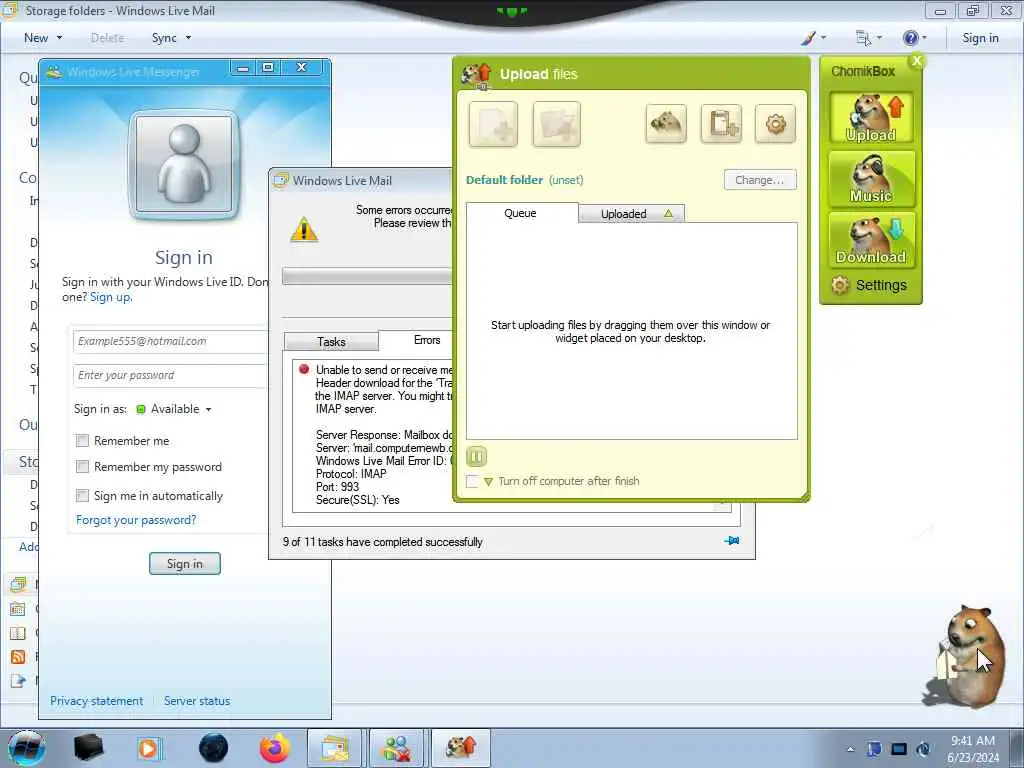This screenshot has height=768, width=1024.
Task: Open the Newsgroups icon in sidebar
Action: 18,681
